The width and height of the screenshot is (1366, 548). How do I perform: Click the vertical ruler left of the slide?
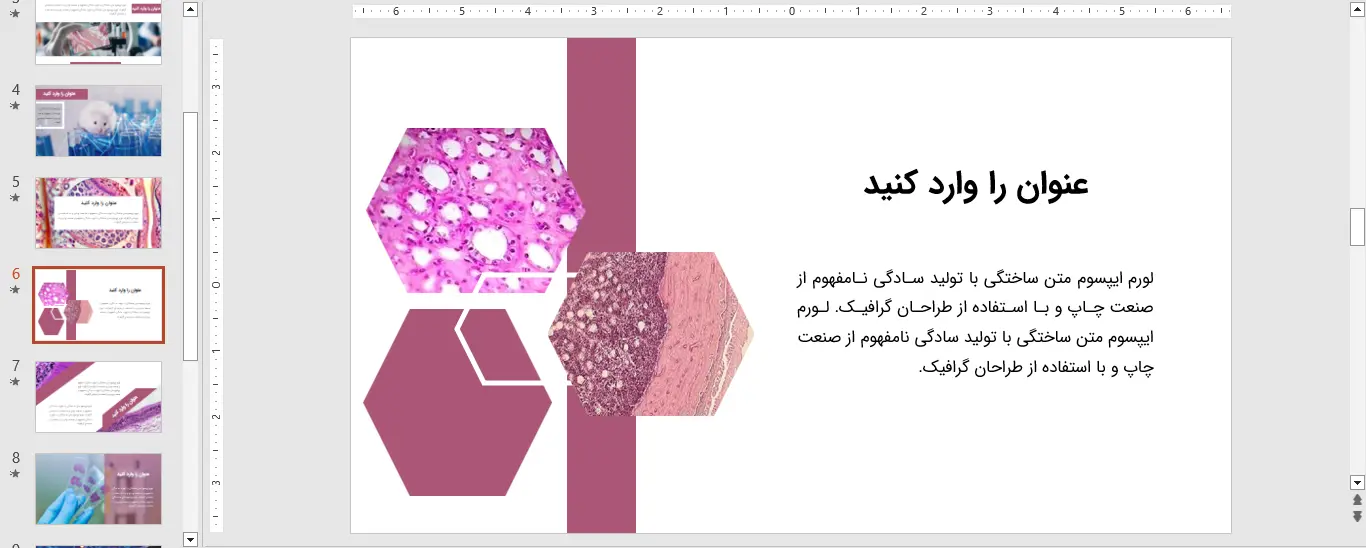coord(217,285)
